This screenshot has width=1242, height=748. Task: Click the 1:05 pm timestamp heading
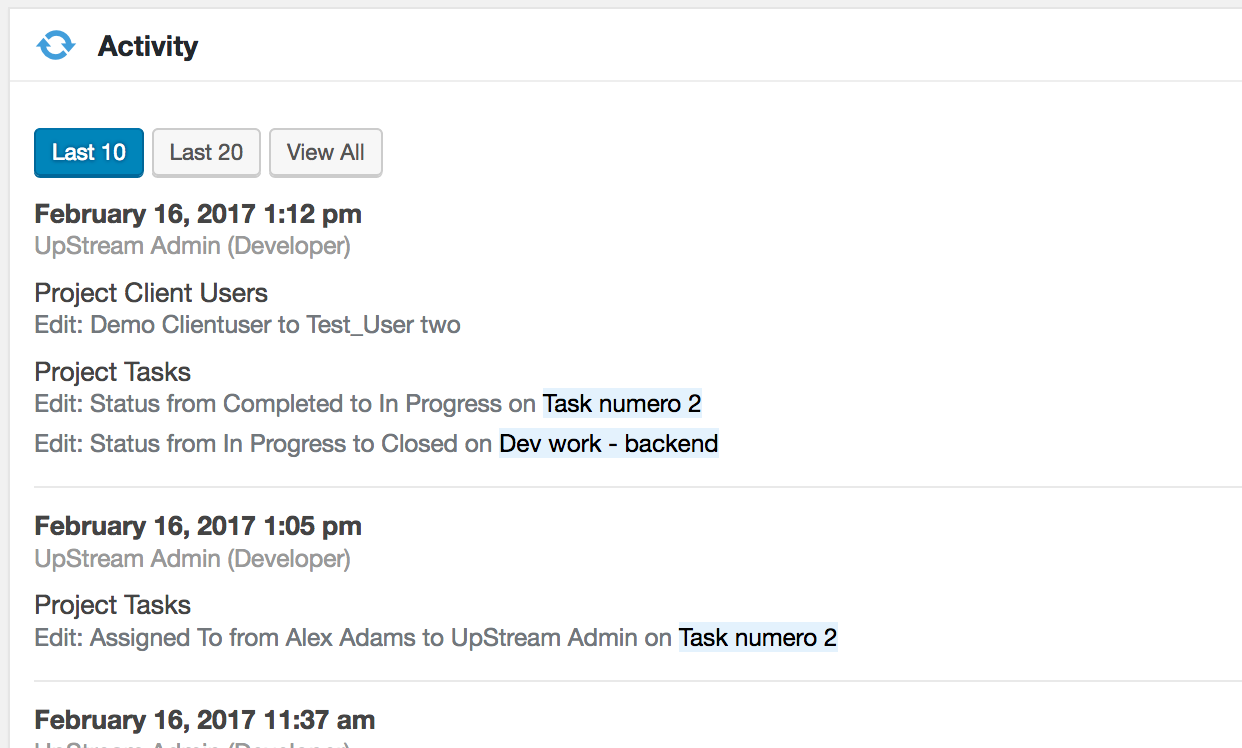(198, 526)
